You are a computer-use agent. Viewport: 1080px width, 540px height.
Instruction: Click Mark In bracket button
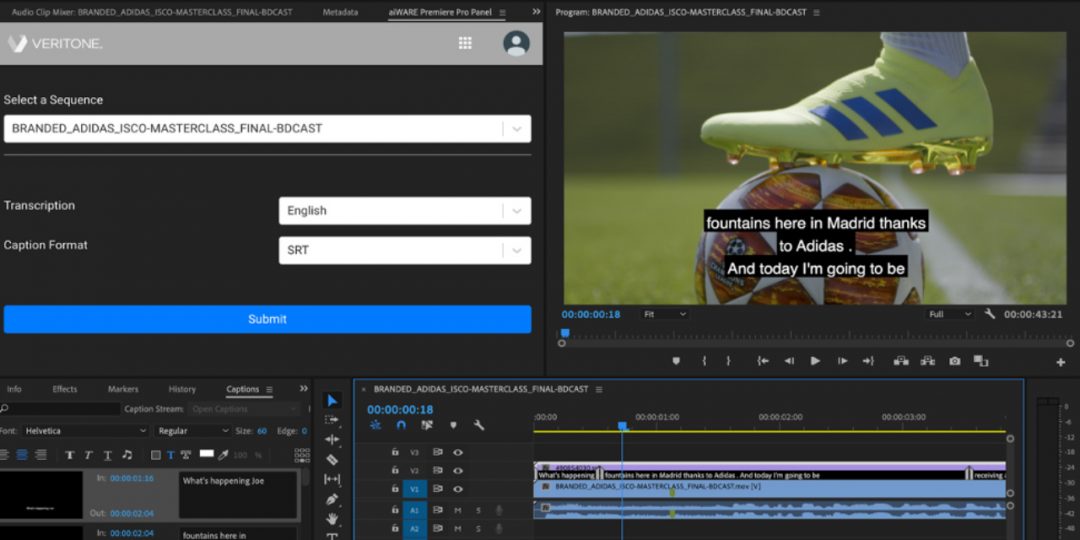[x=703, y=361]
